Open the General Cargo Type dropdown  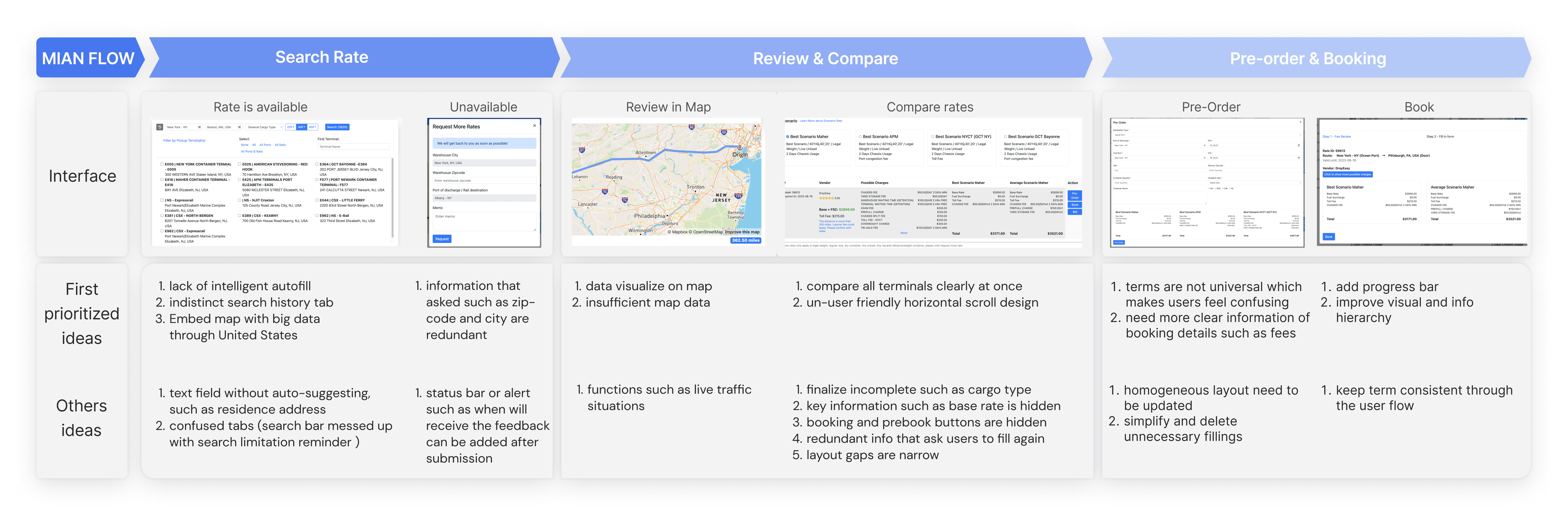pos(264,127)
